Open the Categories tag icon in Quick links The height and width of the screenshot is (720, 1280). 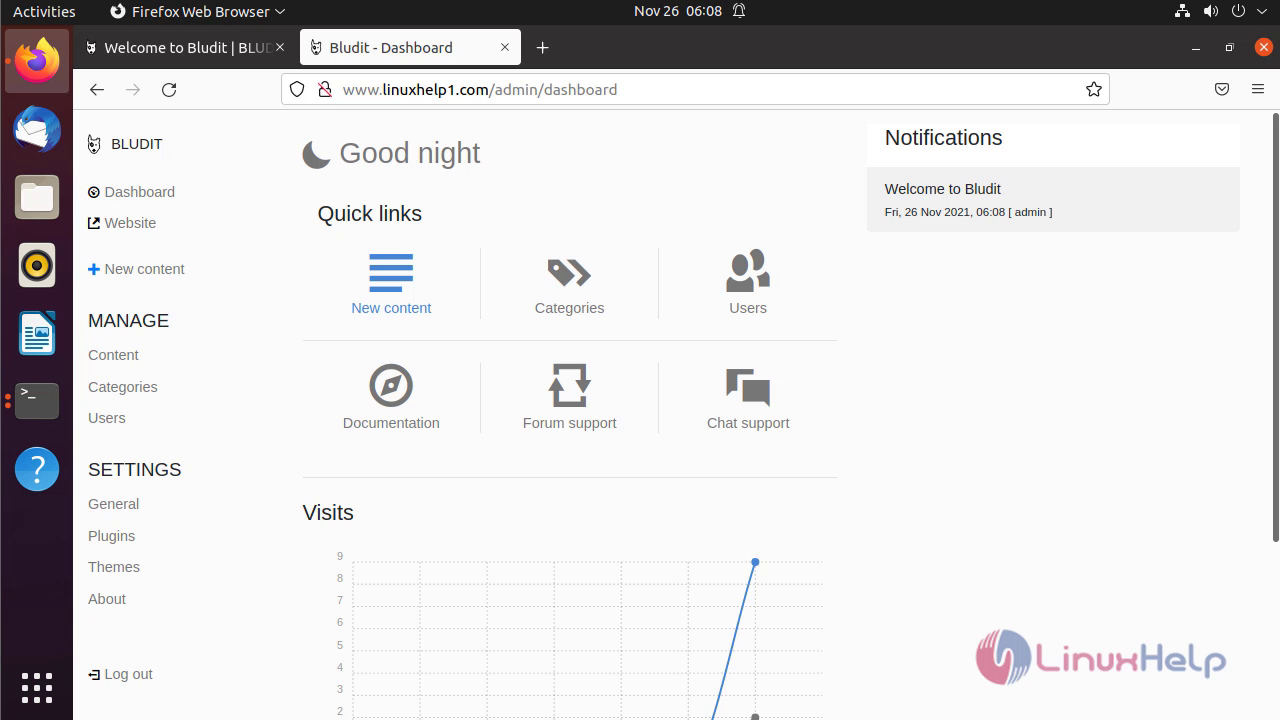pos(569,273)
